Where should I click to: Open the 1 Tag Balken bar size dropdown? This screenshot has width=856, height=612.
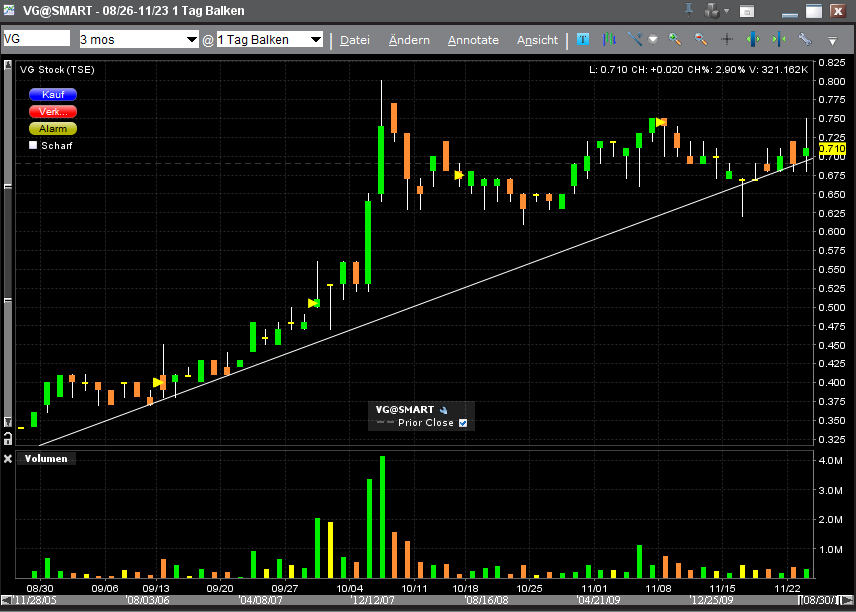(x=270, y=39)
